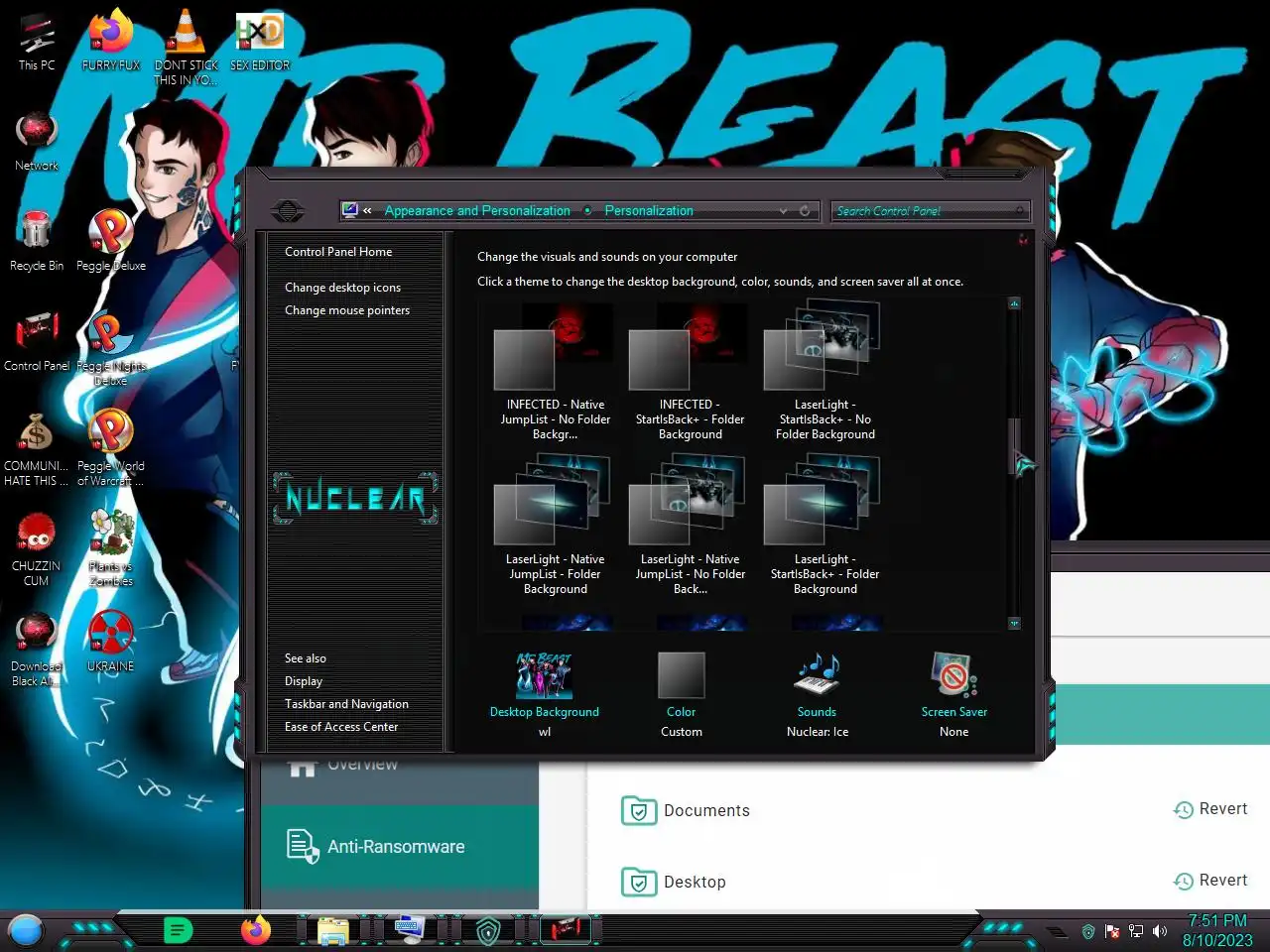Click Revert for Desktop in background window
This screenshot has width=1270, height=952.
[x=1210, y=881]
